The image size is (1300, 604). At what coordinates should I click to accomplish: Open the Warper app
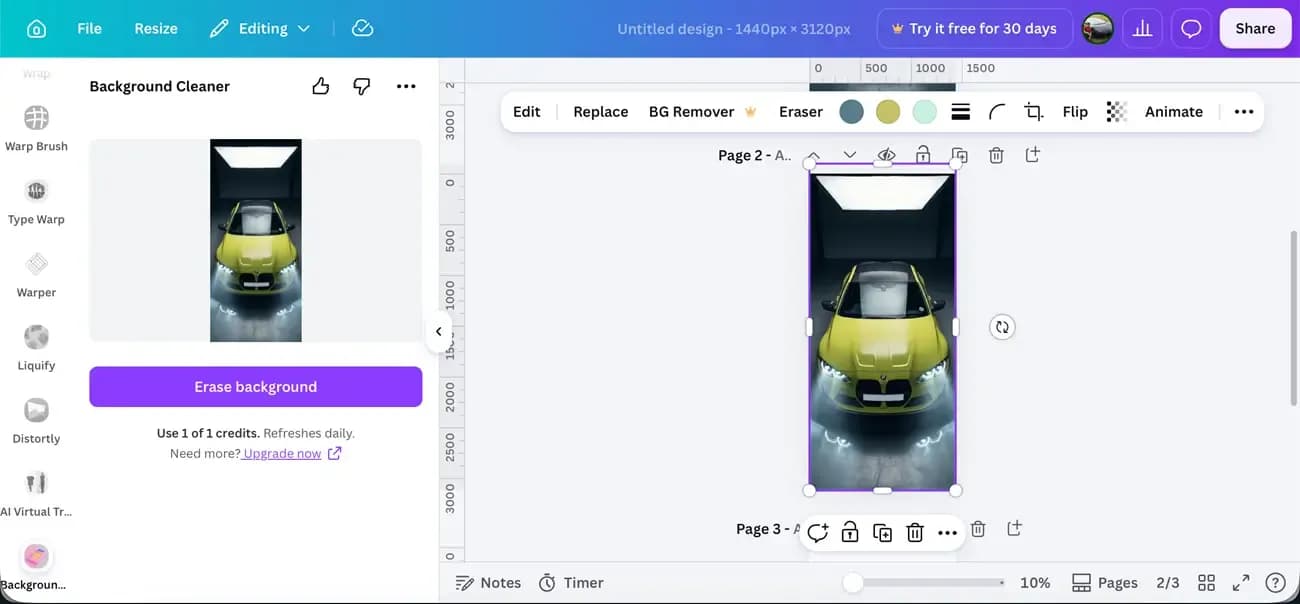pyautogui.click(x=36, y=274)
